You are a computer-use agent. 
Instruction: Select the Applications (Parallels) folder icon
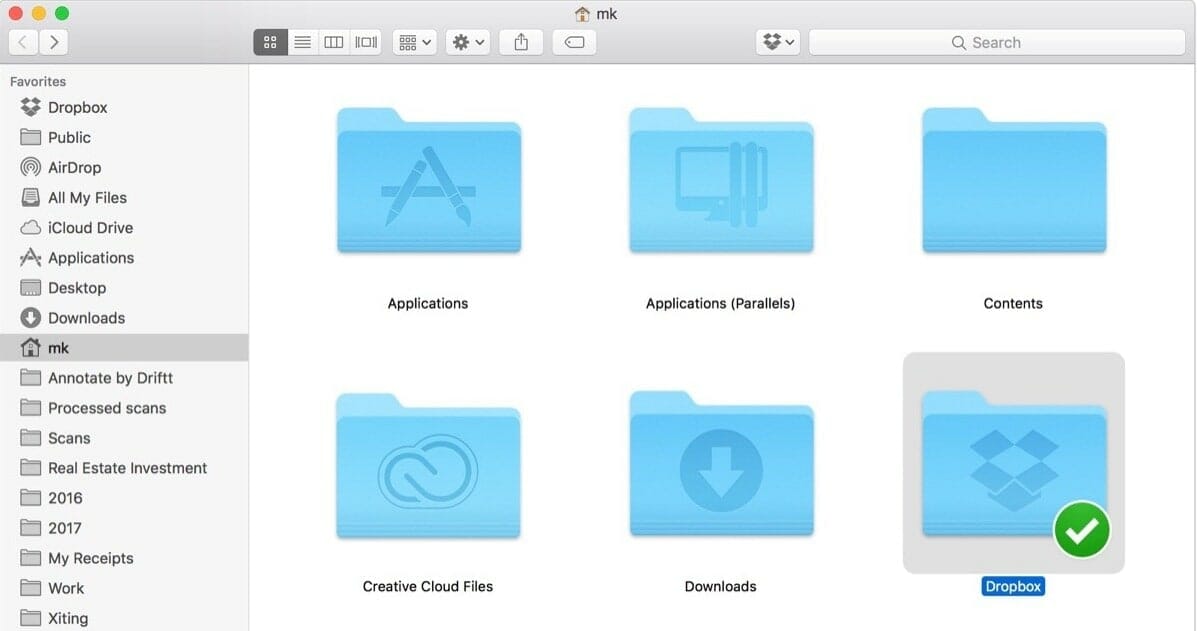(721, 181)
